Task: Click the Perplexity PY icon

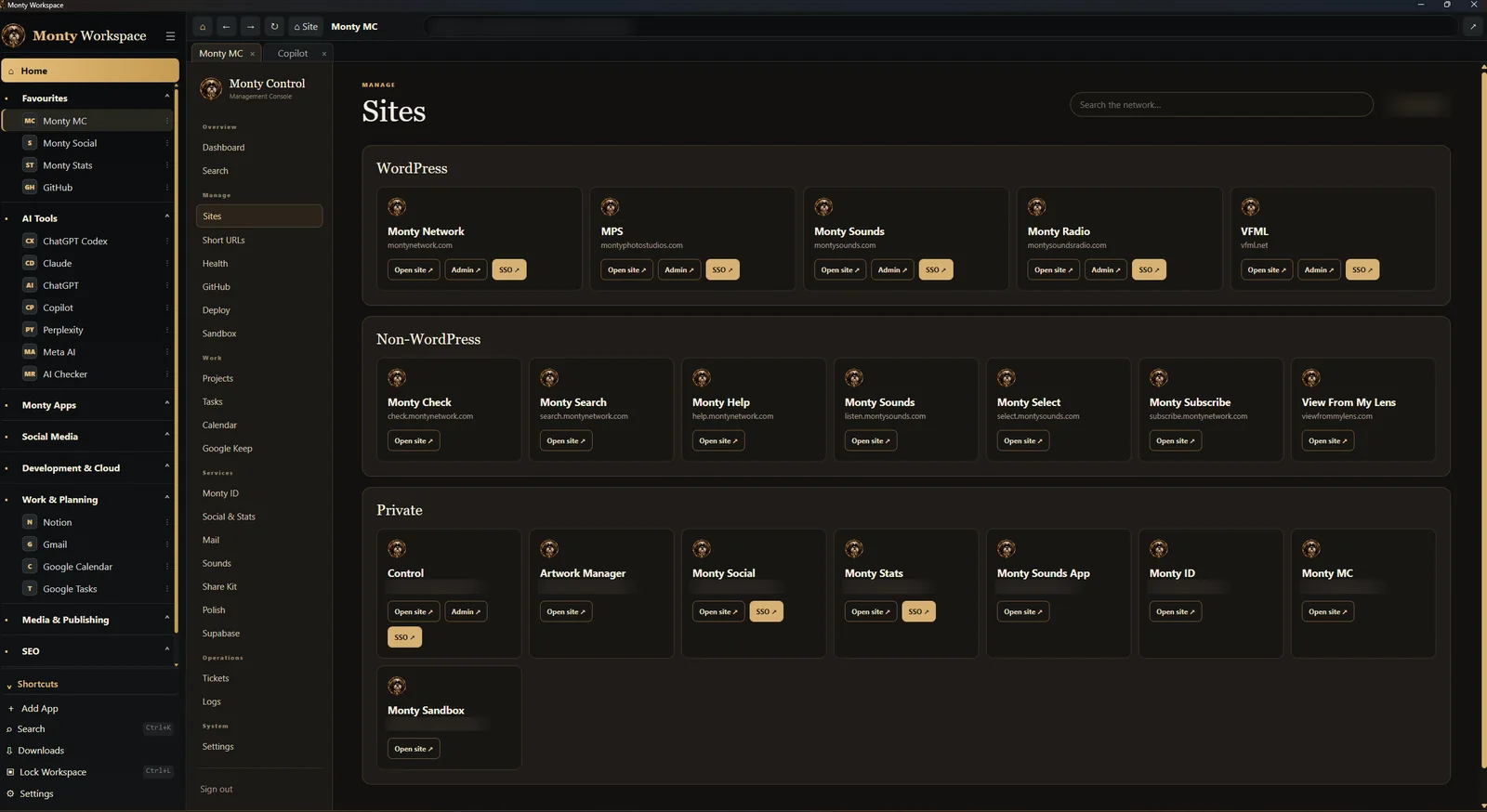Action: point(30,330)
